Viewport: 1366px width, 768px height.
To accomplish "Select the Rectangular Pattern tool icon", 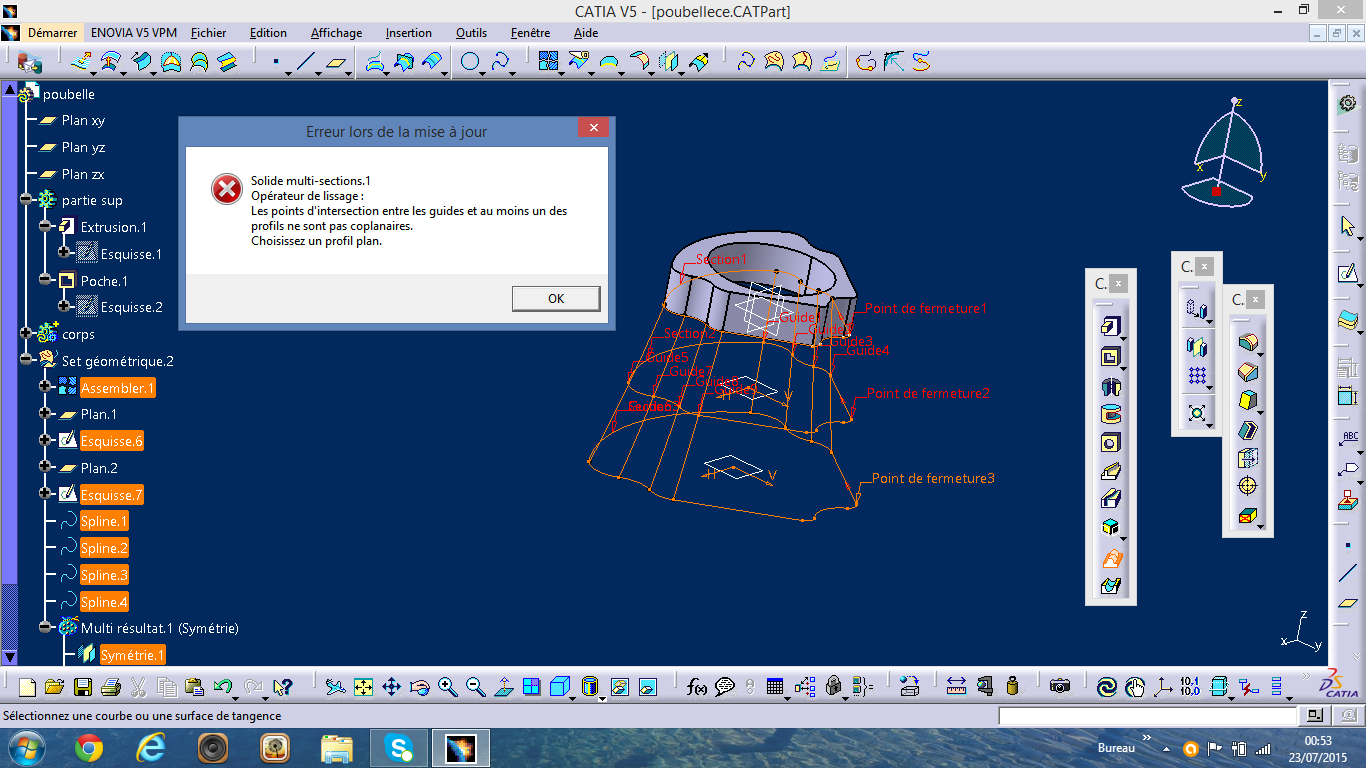I will 1196,376.
